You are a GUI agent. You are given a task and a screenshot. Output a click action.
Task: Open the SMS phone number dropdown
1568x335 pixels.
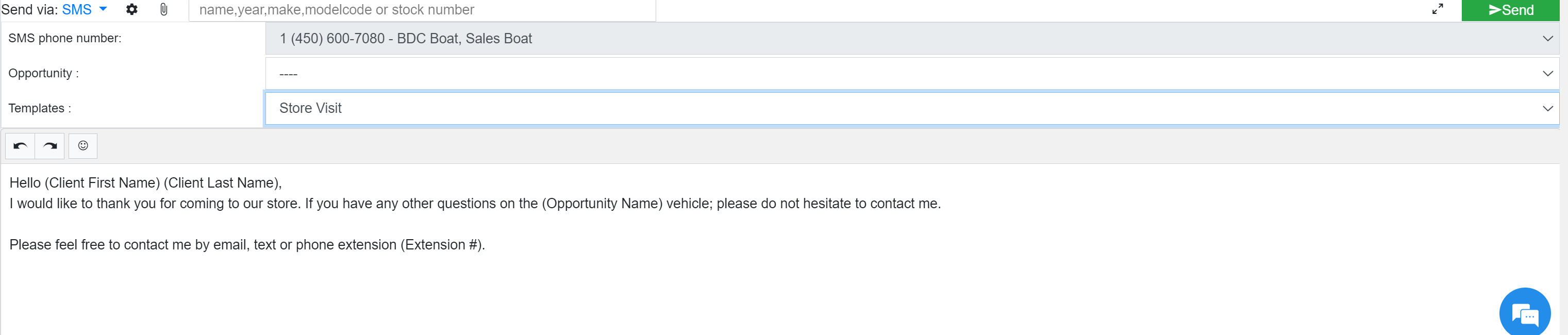coord(912,39)
